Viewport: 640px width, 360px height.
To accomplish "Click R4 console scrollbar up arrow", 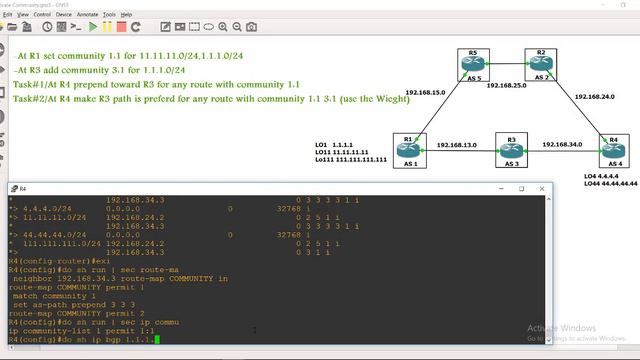I will (549, 199).
